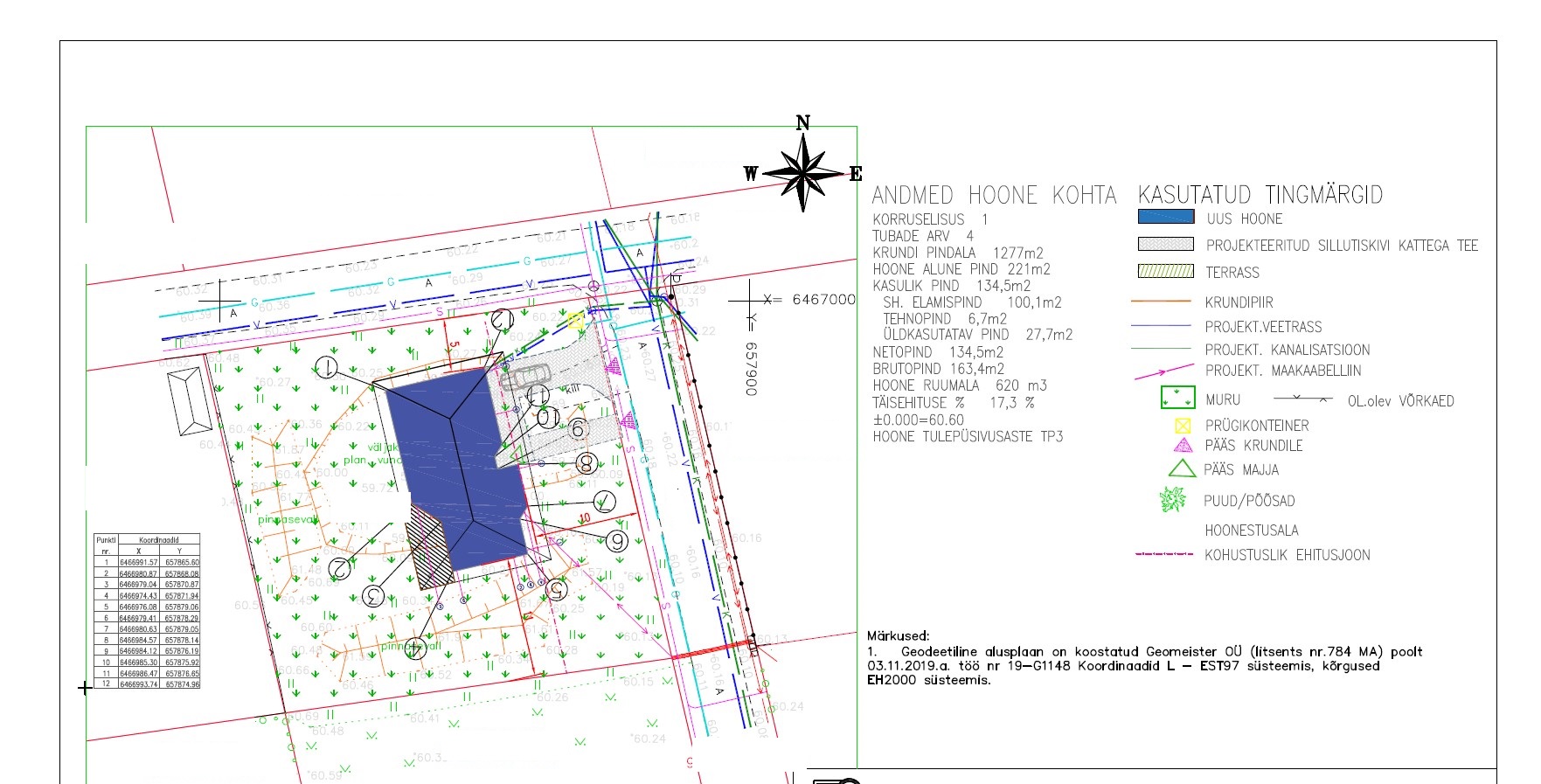This screenshot has height=784, width=1541.
Task: Click circled point marker number 1 on plan
Action: (327, 368)
